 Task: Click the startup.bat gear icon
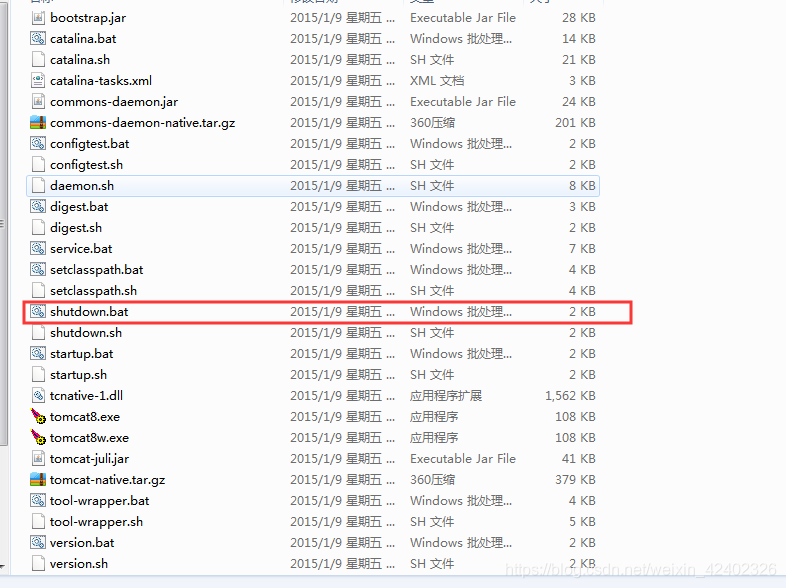38,354
